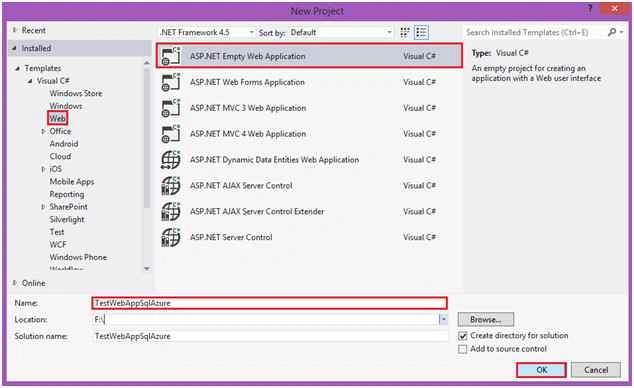This screenshot has height=388, width=634.
Task: Click the search magnifier icon
Action: point(612,32)
